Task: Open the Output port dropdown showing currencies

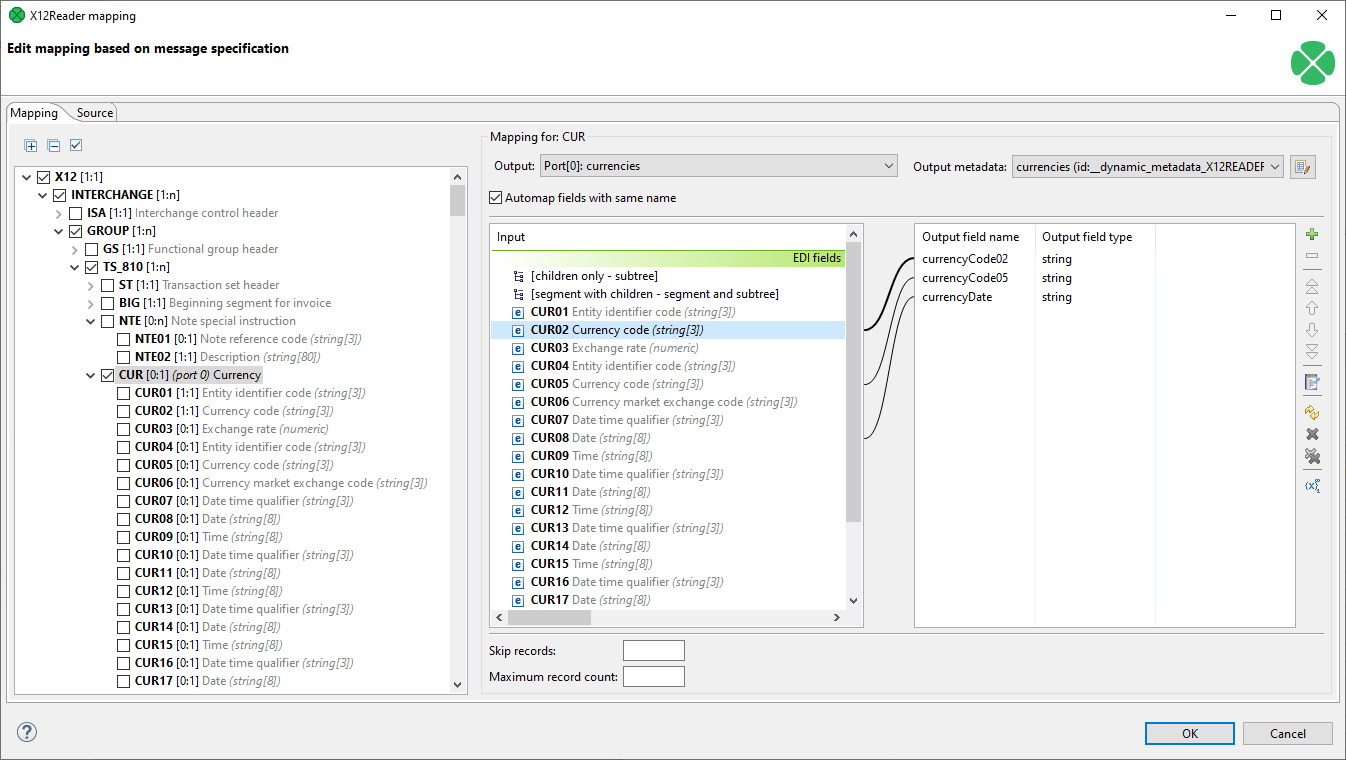Action: (x=887, y=165)
